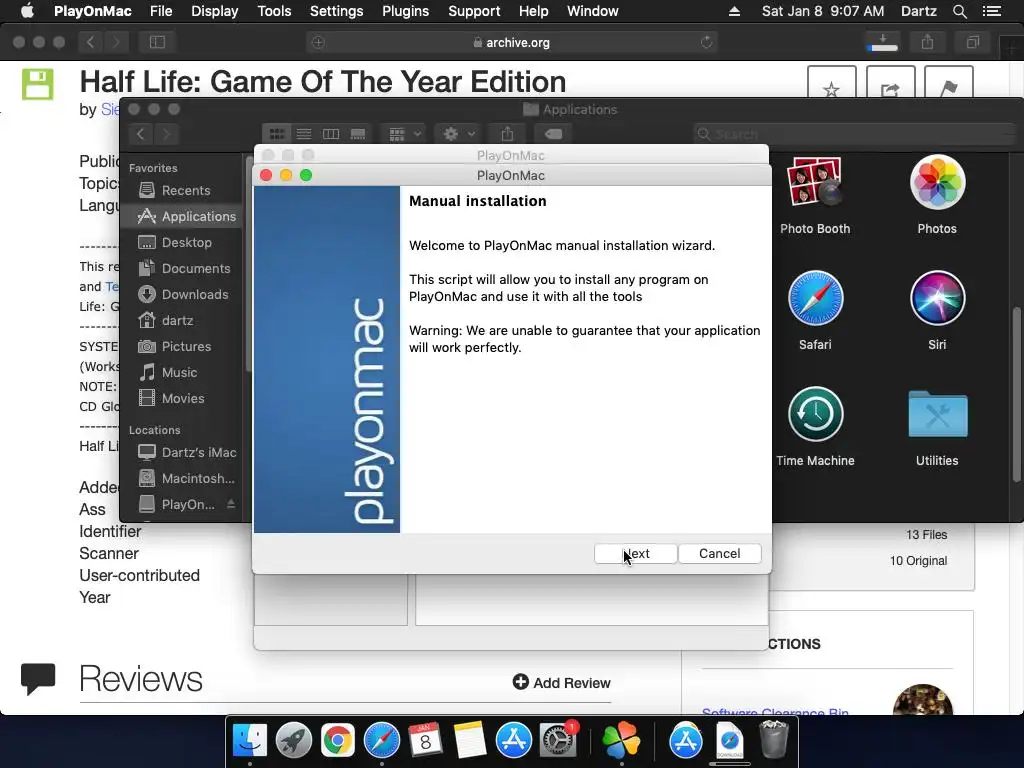
Task: Switch Finder to column view
Action: tap(331, 134)
